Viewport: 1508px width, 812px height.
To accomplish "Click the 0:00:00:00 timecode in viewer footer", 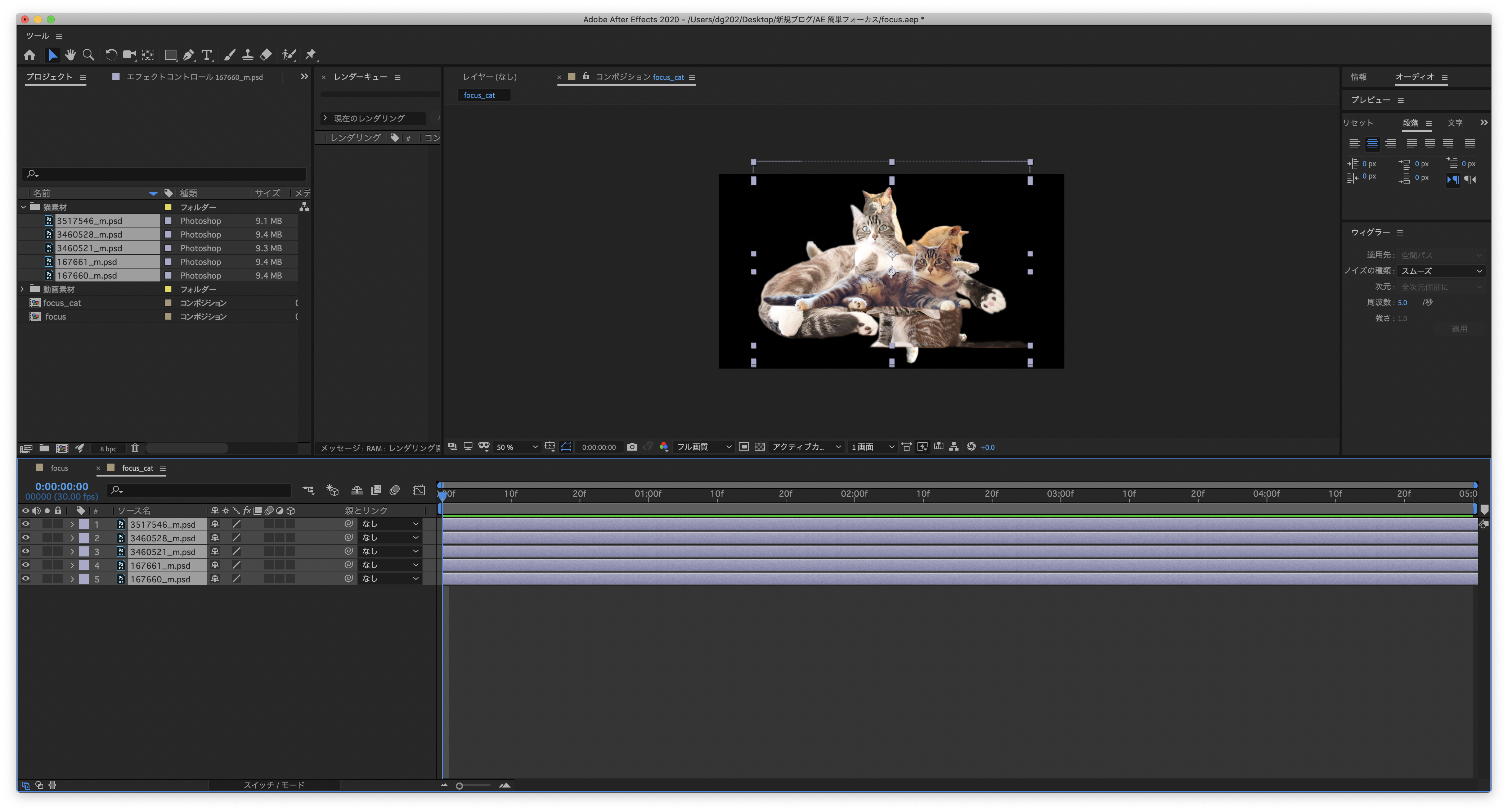I will pos(598,447).
